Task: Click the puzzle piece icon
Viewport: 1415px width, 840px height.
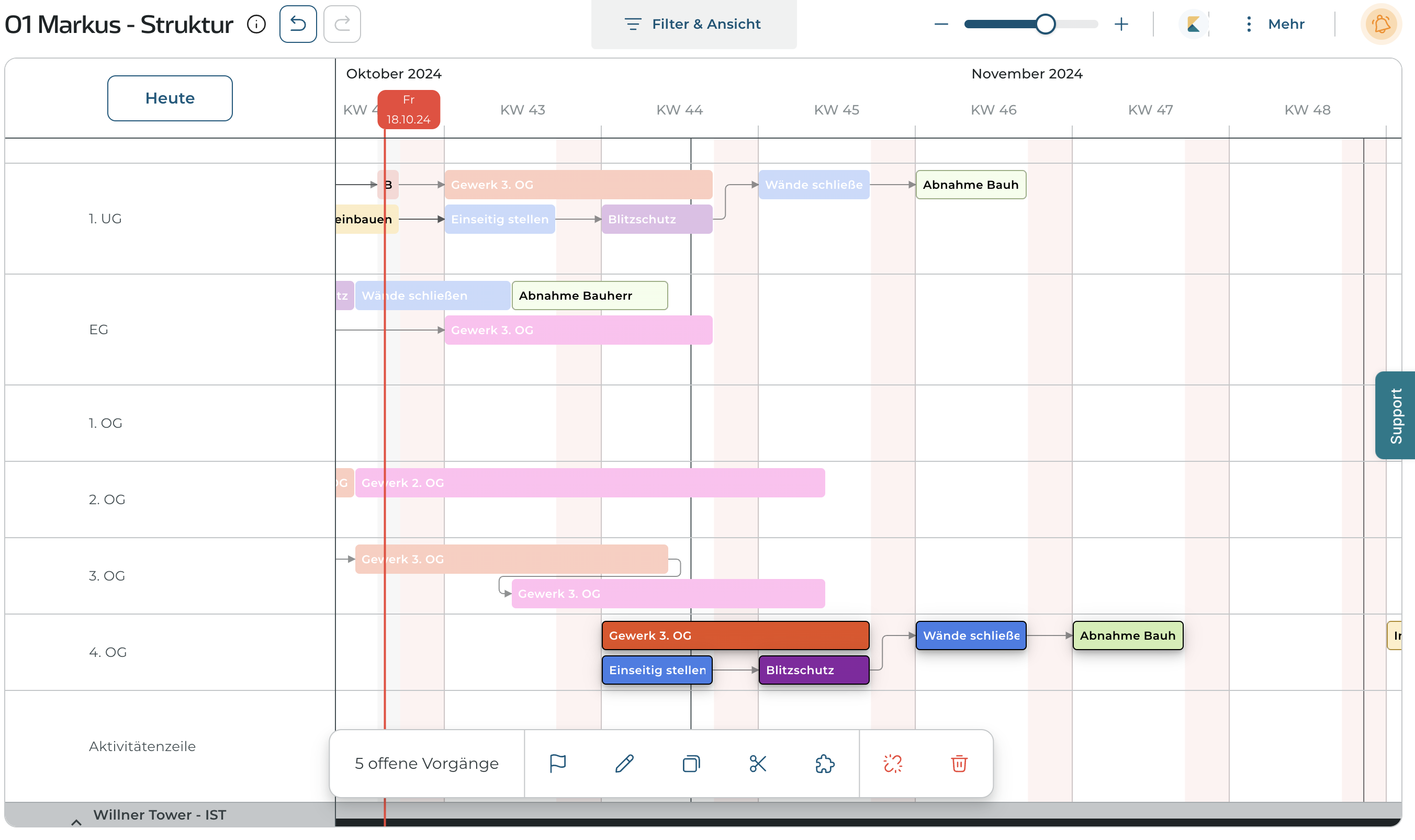Action: point(825,764)
